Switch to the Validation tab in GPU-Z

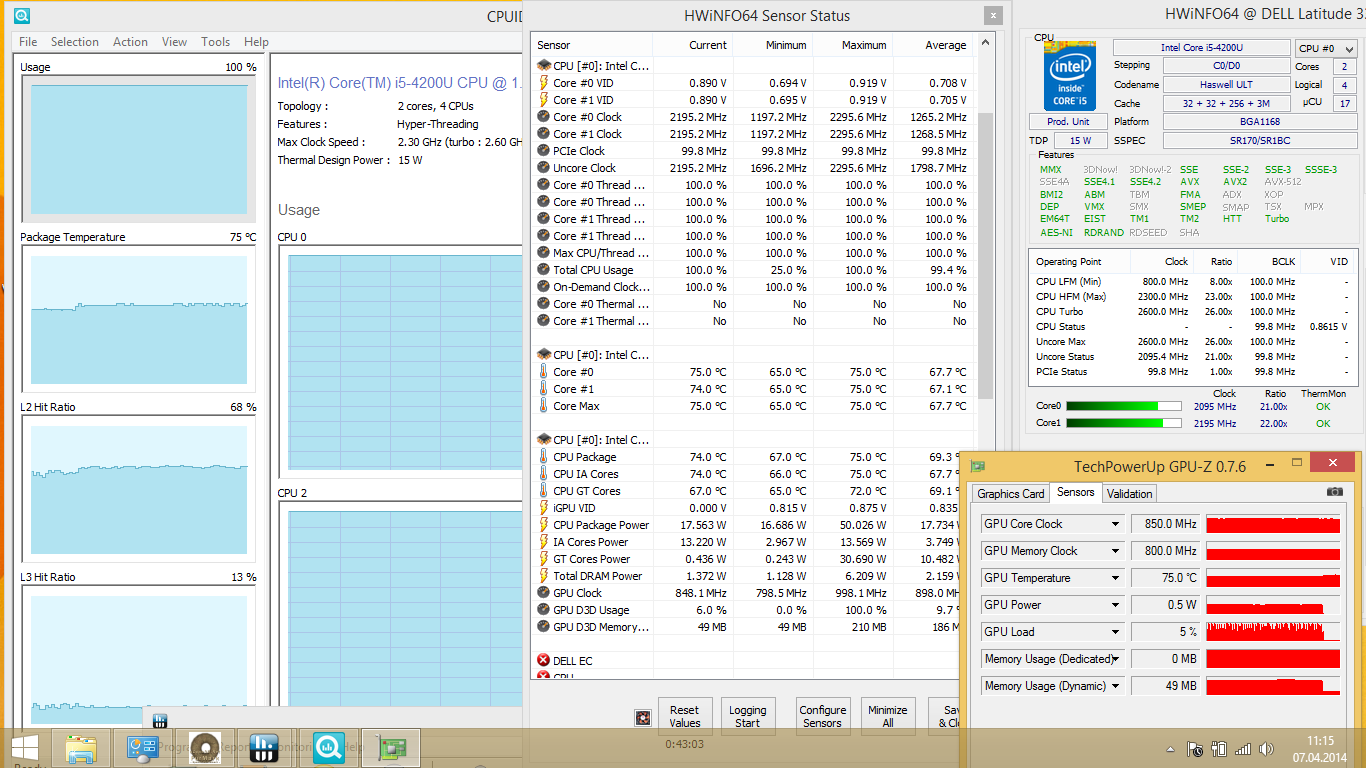coord(1130,493)
